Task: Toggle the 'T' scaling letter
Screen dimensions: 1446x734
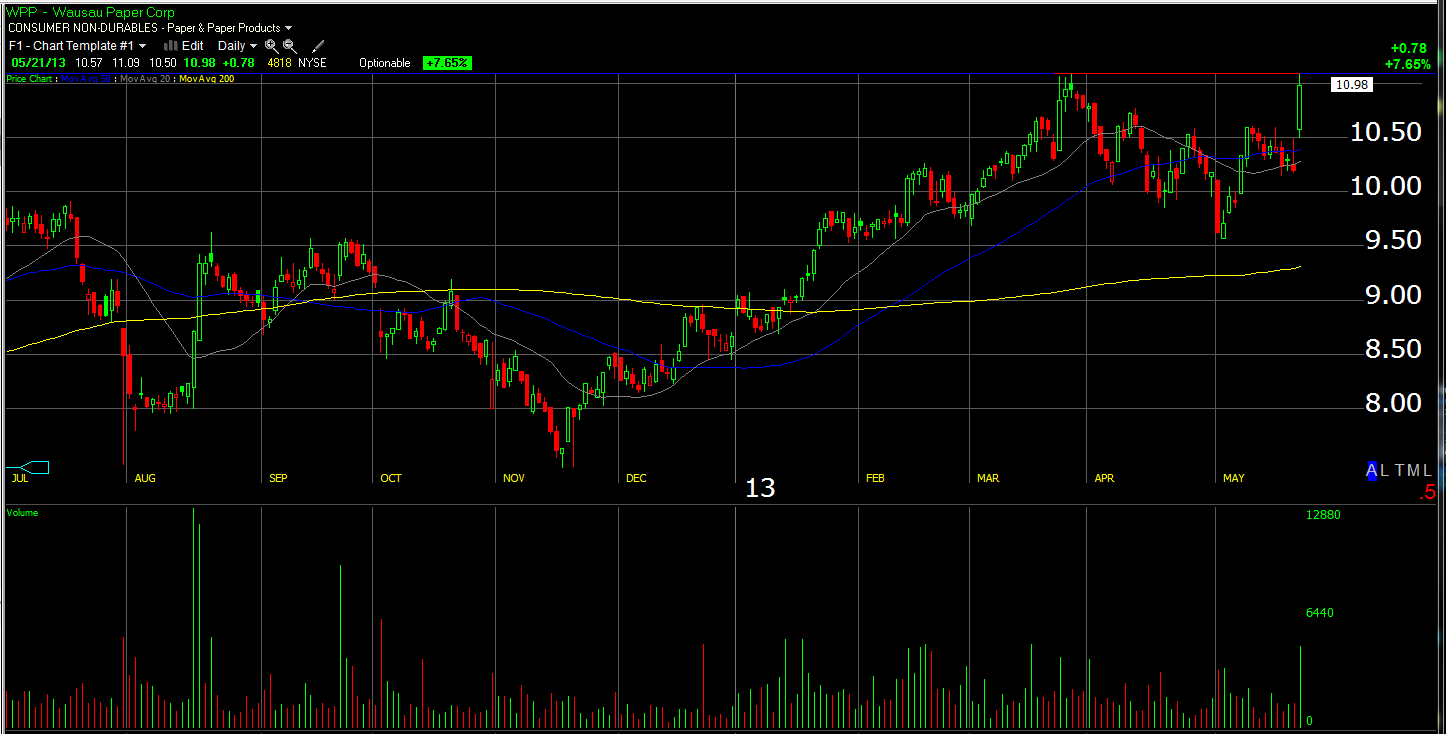Action: click(x=1399, y=470)
